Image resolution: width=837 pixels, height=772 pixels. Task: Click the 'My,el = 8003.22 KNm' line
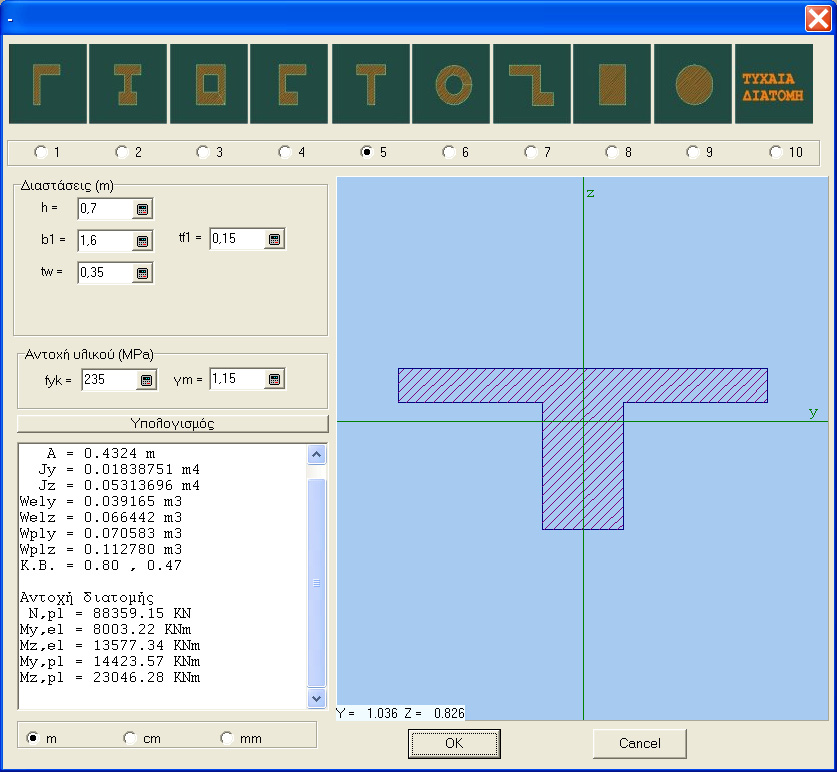pos(106,630)
